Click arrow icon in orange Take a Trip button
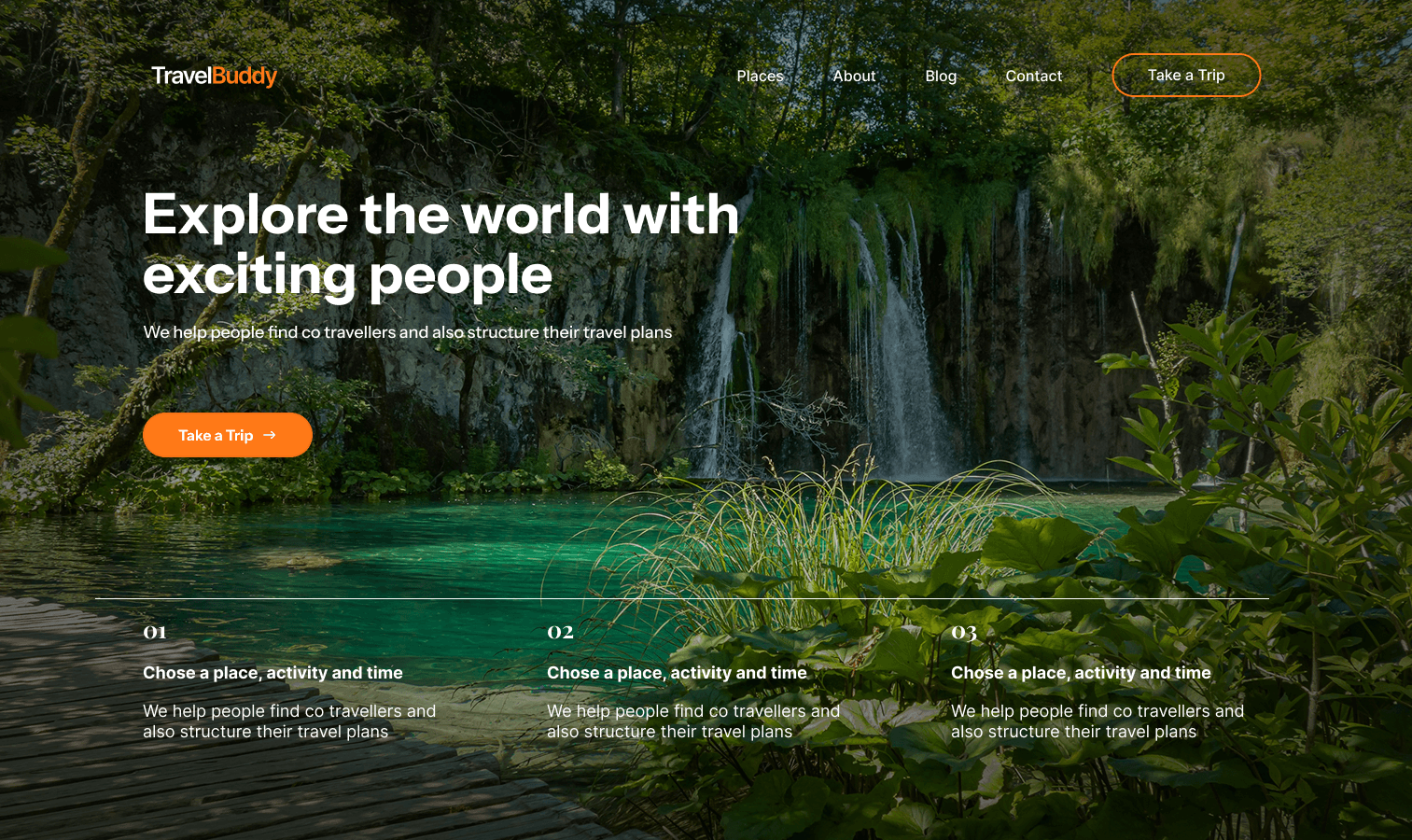Screen dimensions: 1412x840 270,435
